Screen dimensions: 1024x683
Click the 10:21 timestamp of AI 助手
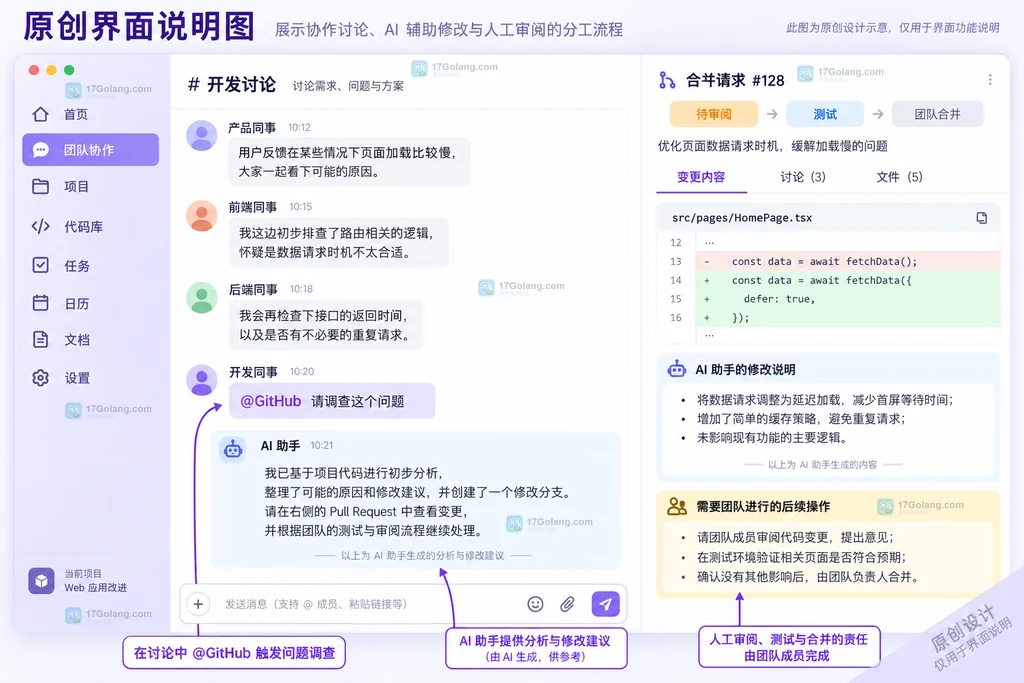pyautogui.click(x=322, y=445)
